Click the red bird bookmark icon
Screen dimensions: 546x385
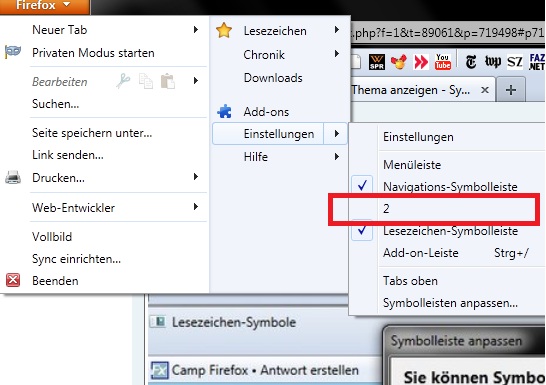399,62
